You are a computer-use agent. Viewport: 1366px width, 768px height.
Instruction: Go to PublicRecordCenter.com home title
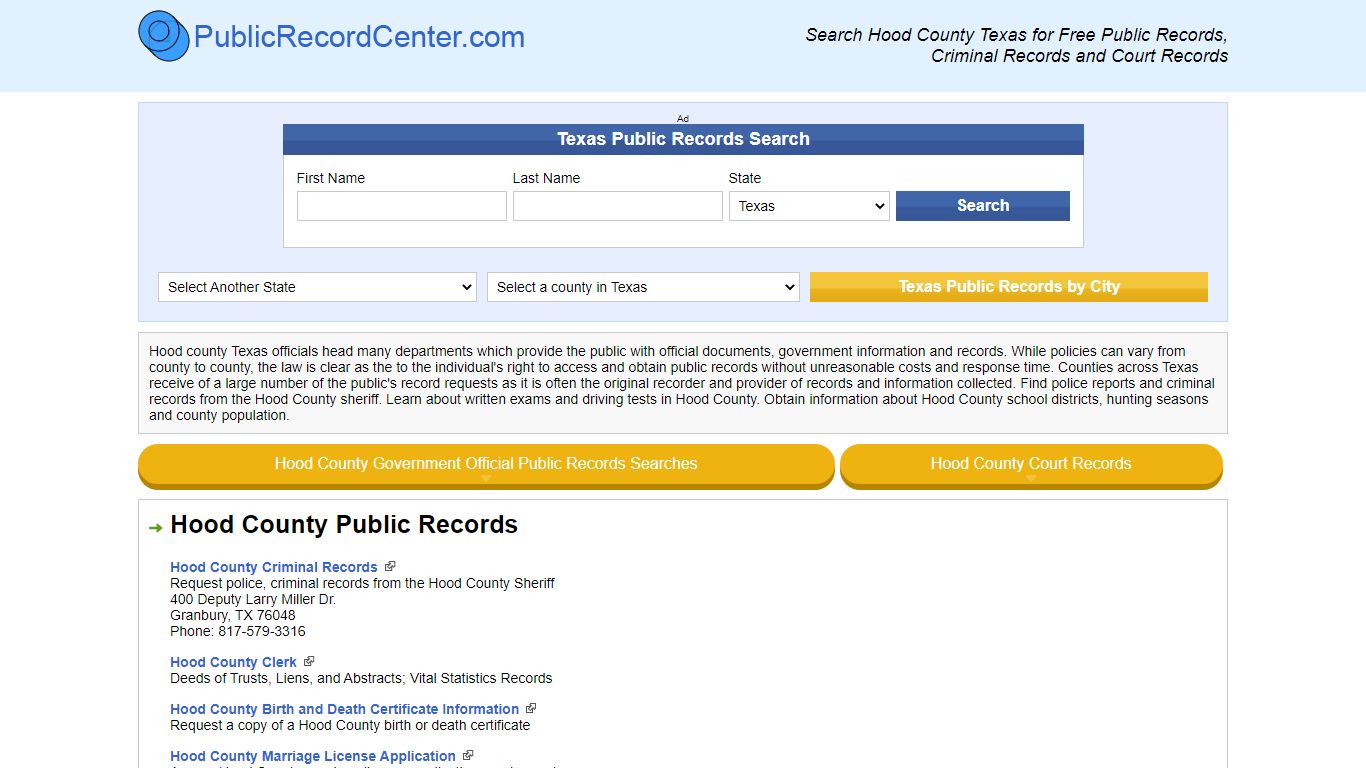(359, 37)
